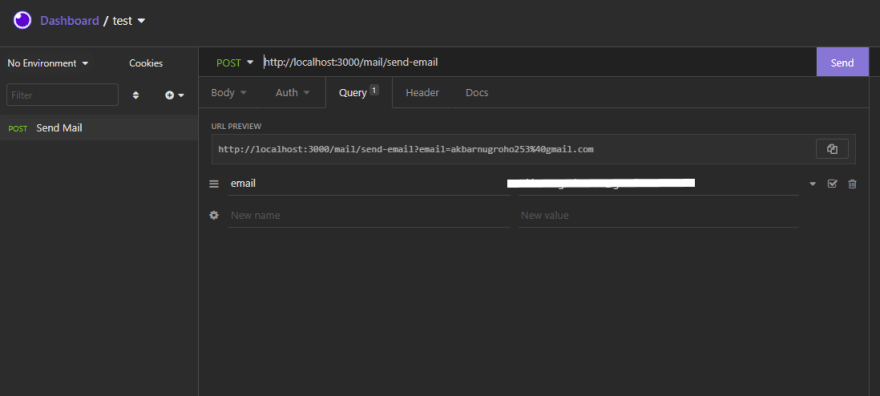Switch to the Header tab
Screen dimensions: 880x396
click(422, 93)
